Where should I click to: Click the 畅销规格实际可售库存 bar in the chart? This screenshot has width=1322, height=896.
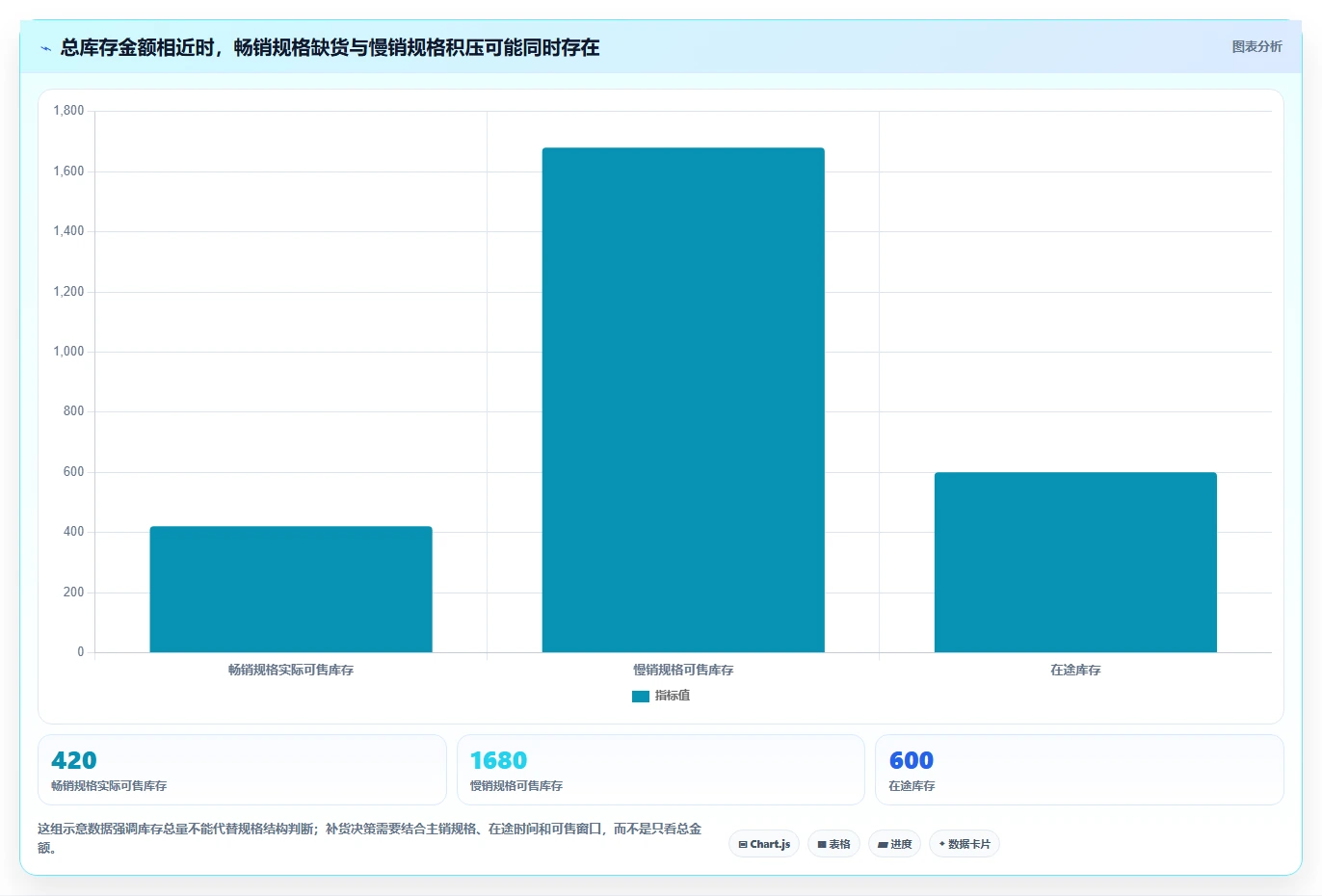[x=291, y=589]
